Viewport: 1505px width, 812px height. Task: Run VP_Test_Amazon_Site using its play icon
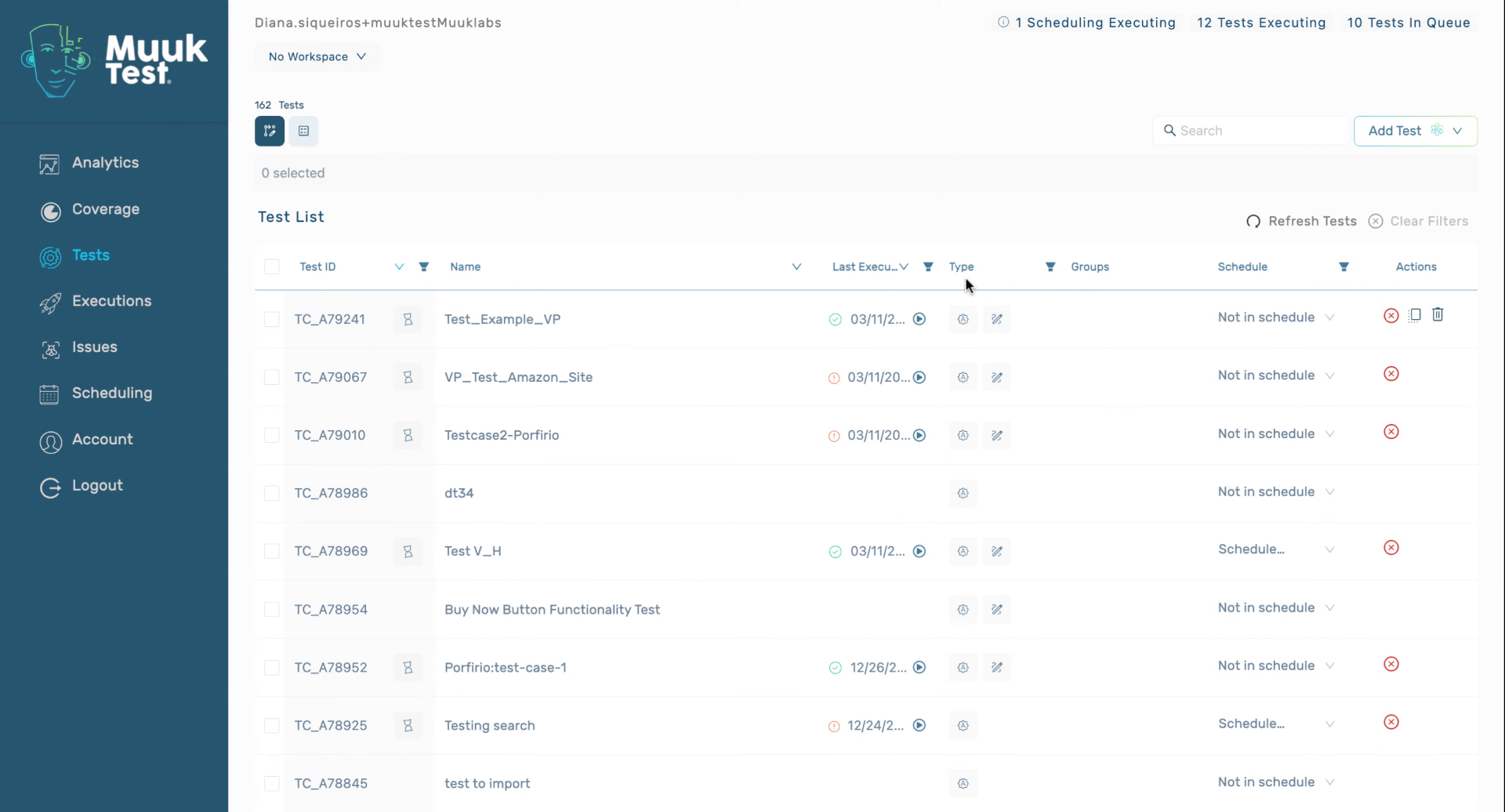click(919, 377)
